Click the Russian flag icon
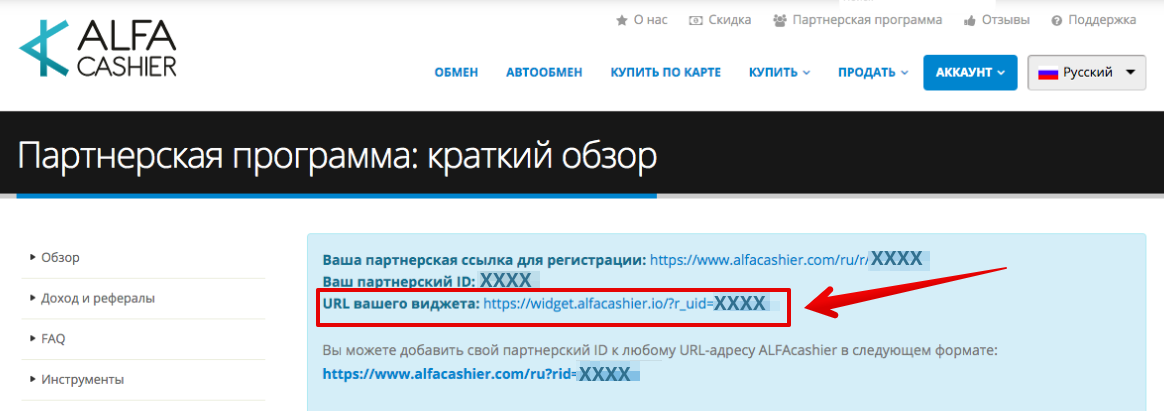This screenshot has width=1164, height=411. (1047, 73)
